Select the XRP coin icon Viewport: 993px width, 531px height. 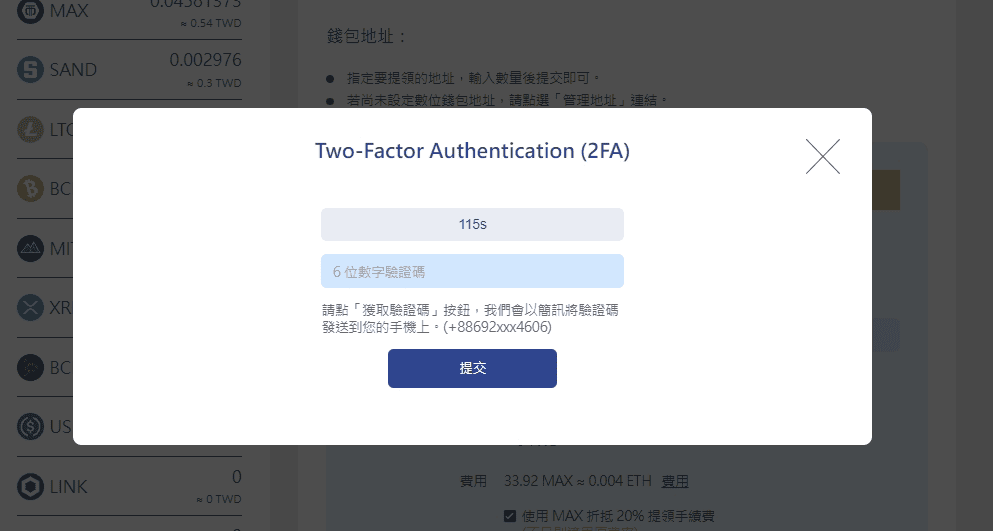(30, 308)
